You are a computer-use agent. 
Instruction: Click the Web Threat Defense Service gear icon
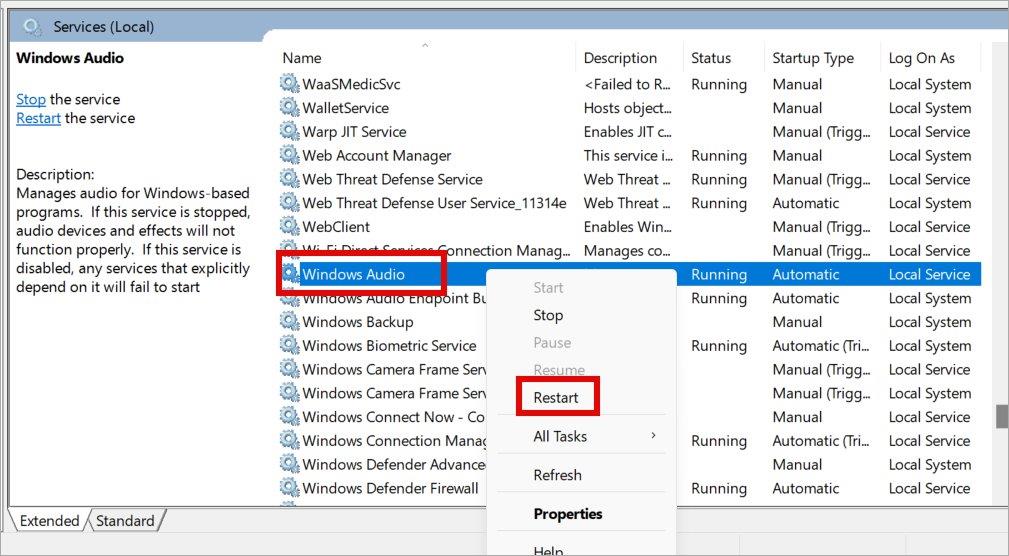(x=290, y=179)
